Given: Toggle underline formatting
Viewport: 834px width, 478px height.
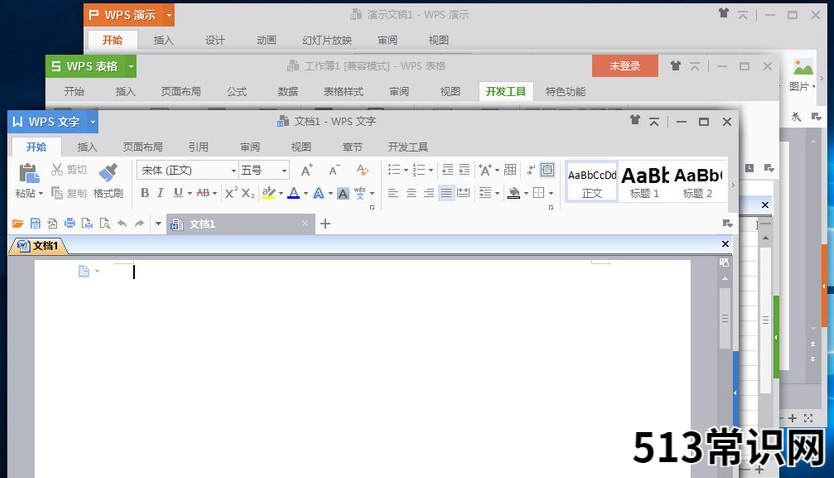Looking at the screenshot, I should [178, 193].
